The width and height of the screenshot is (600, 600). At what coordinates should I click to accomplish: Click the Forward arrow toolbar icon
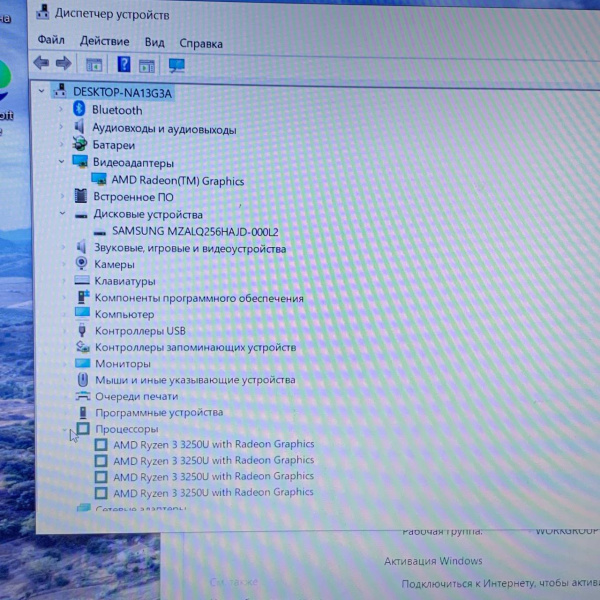pyautogui.click(x=64, y=63)
